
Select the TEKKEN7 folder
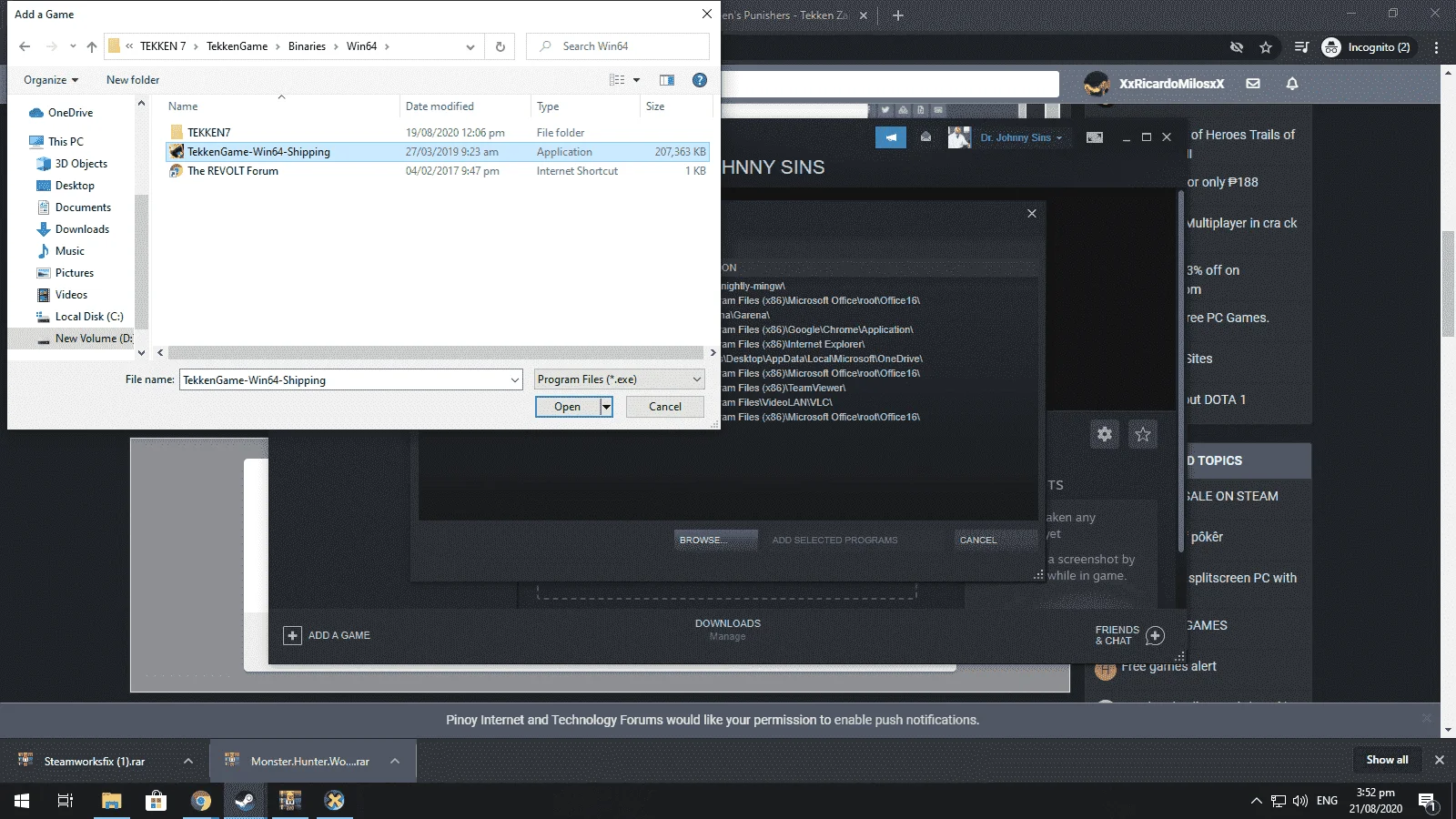point(209,133)
